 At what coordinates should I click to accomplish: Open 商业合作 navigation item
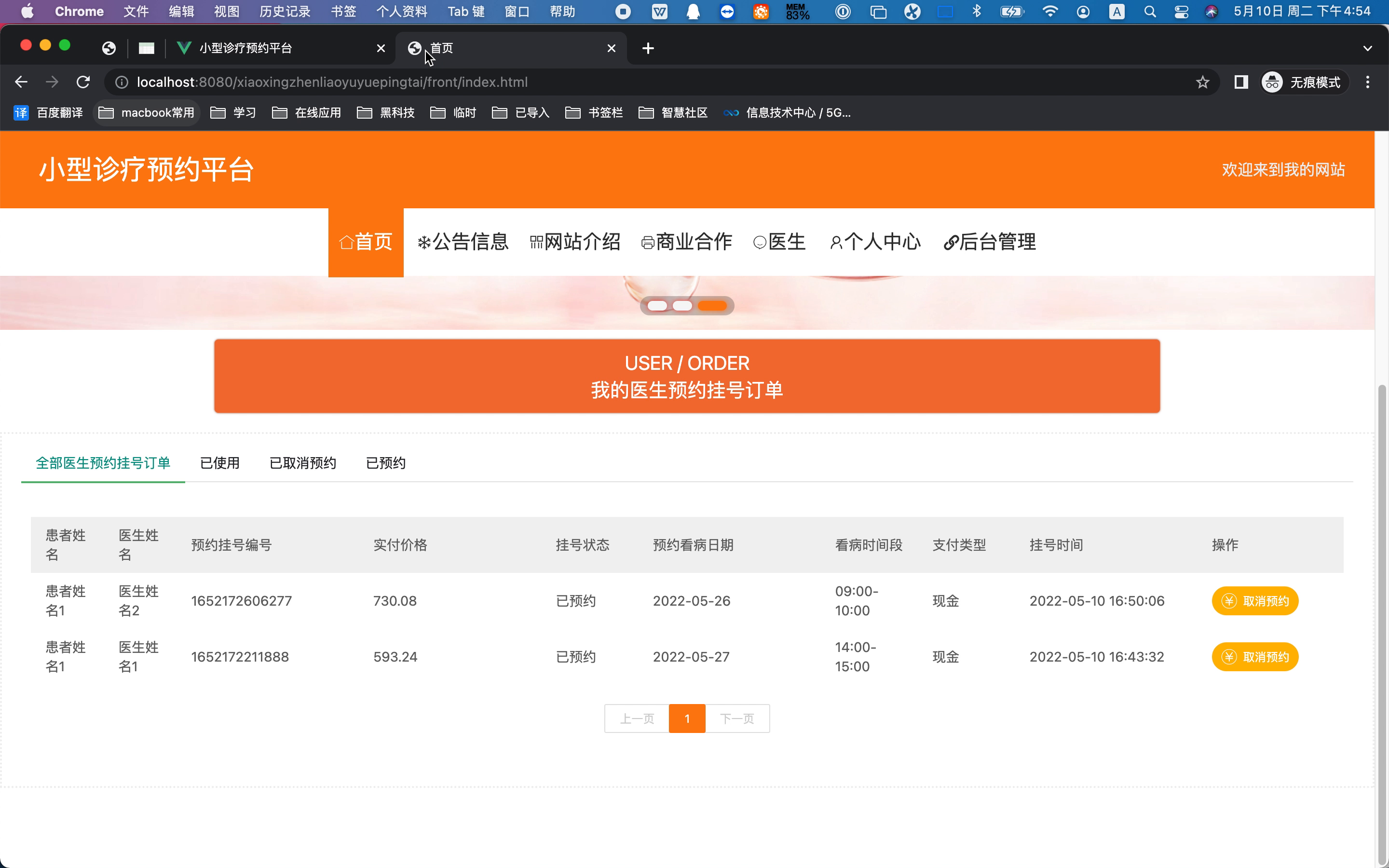click(x=686, y=242)
